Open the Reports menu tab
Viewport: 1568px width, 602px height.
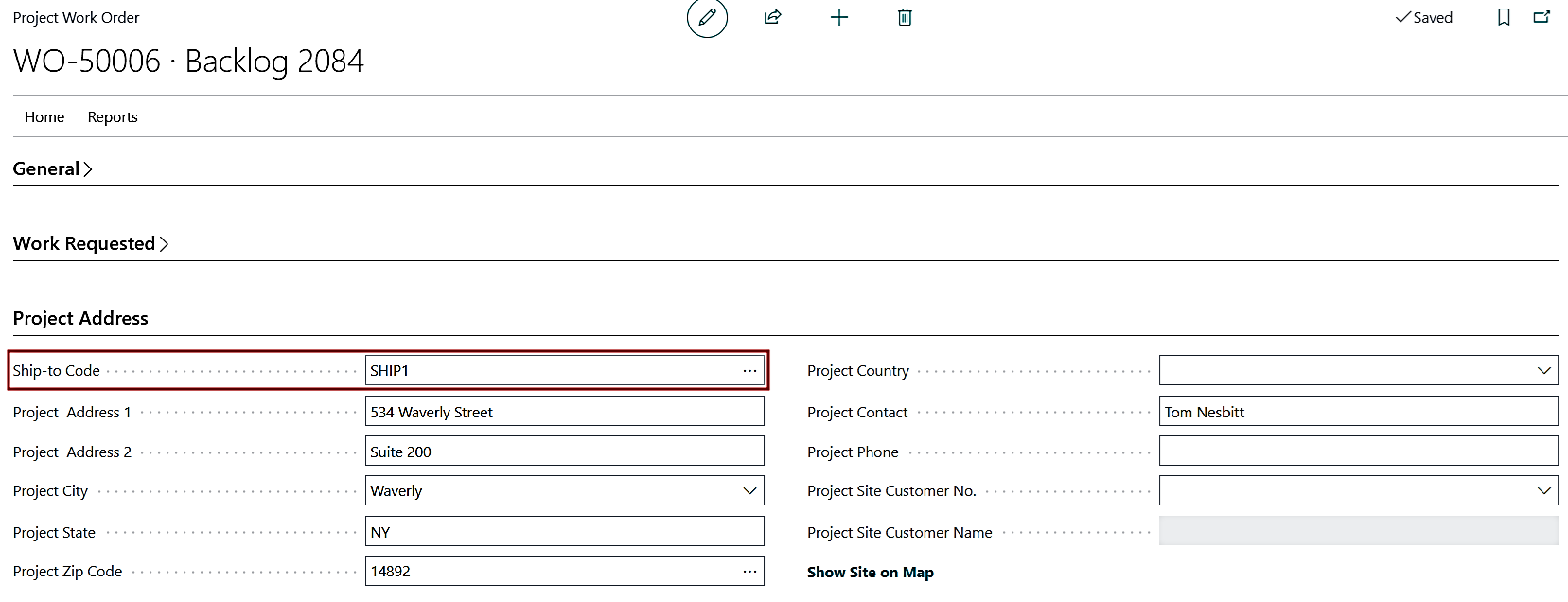click(x=113, y=117)
